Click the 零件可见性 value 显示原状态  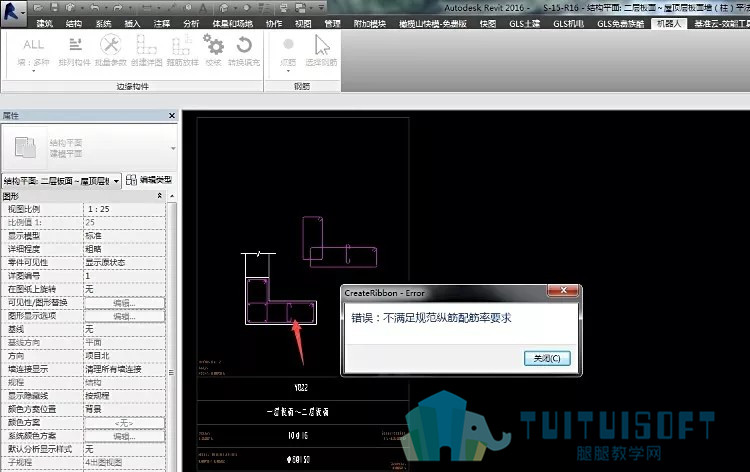click(x=124, y=263)
